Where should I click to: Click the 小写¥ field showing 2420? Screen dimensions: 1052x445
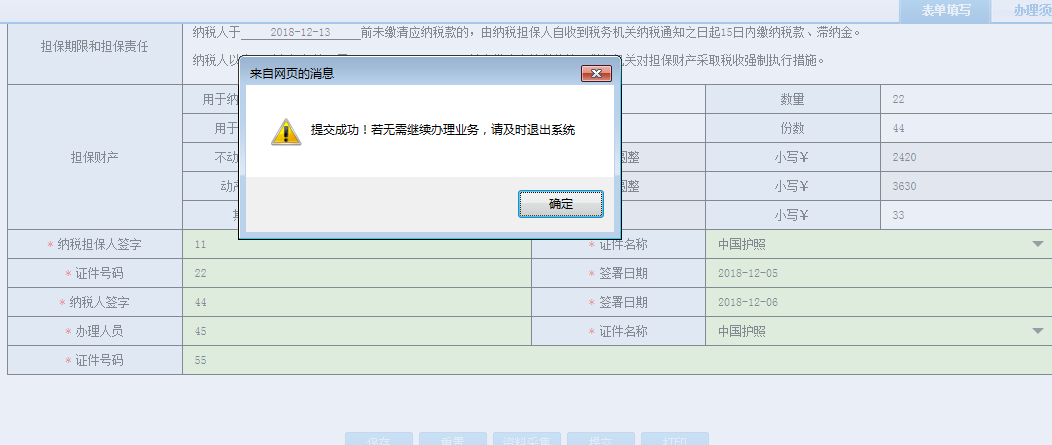pos(966,158)
